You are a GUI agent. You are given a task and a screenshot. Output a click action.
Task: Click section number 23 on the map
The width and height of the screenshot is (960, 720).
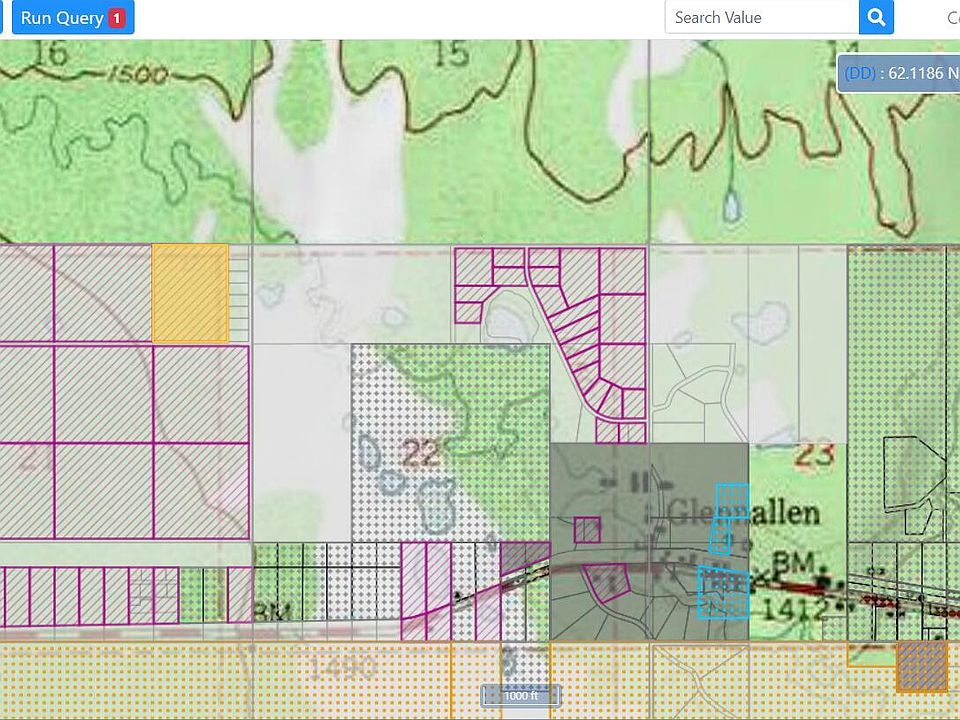[816, 456]
